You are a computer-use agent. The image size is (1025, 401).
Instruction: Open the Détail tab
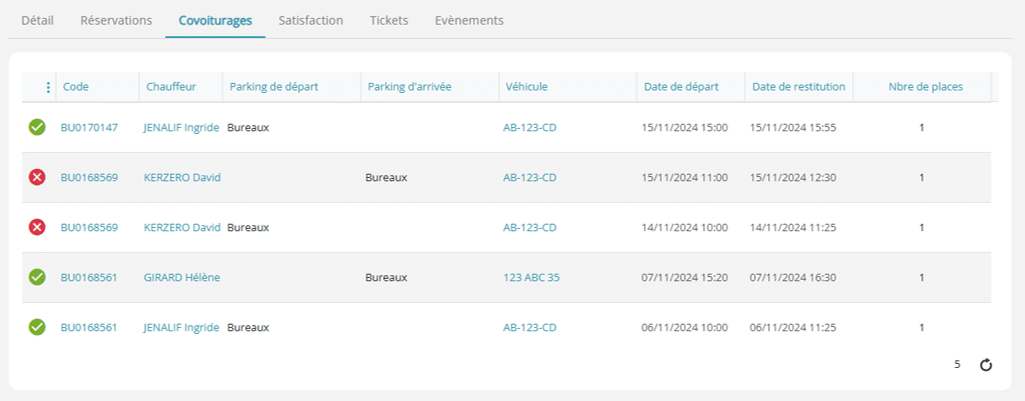click(x=37, y=20)
